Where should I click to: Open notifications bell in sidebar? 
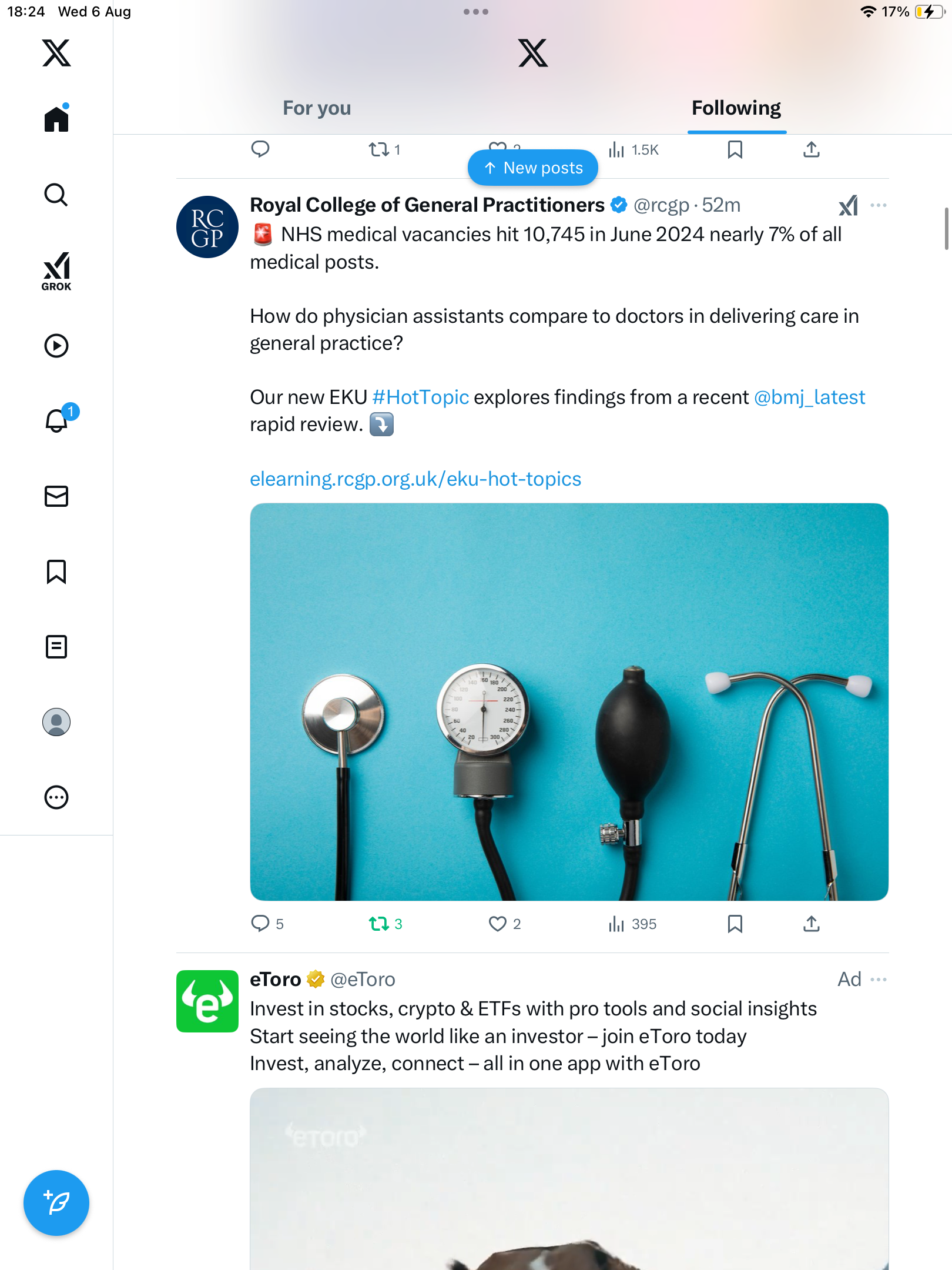click(x=58, y=420)
